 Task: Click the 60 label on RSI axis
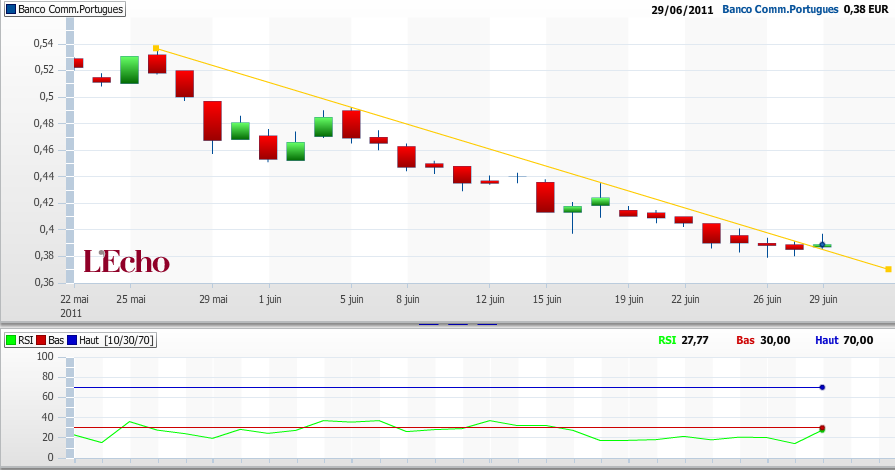pyautogui.click(x=47, y=397)
